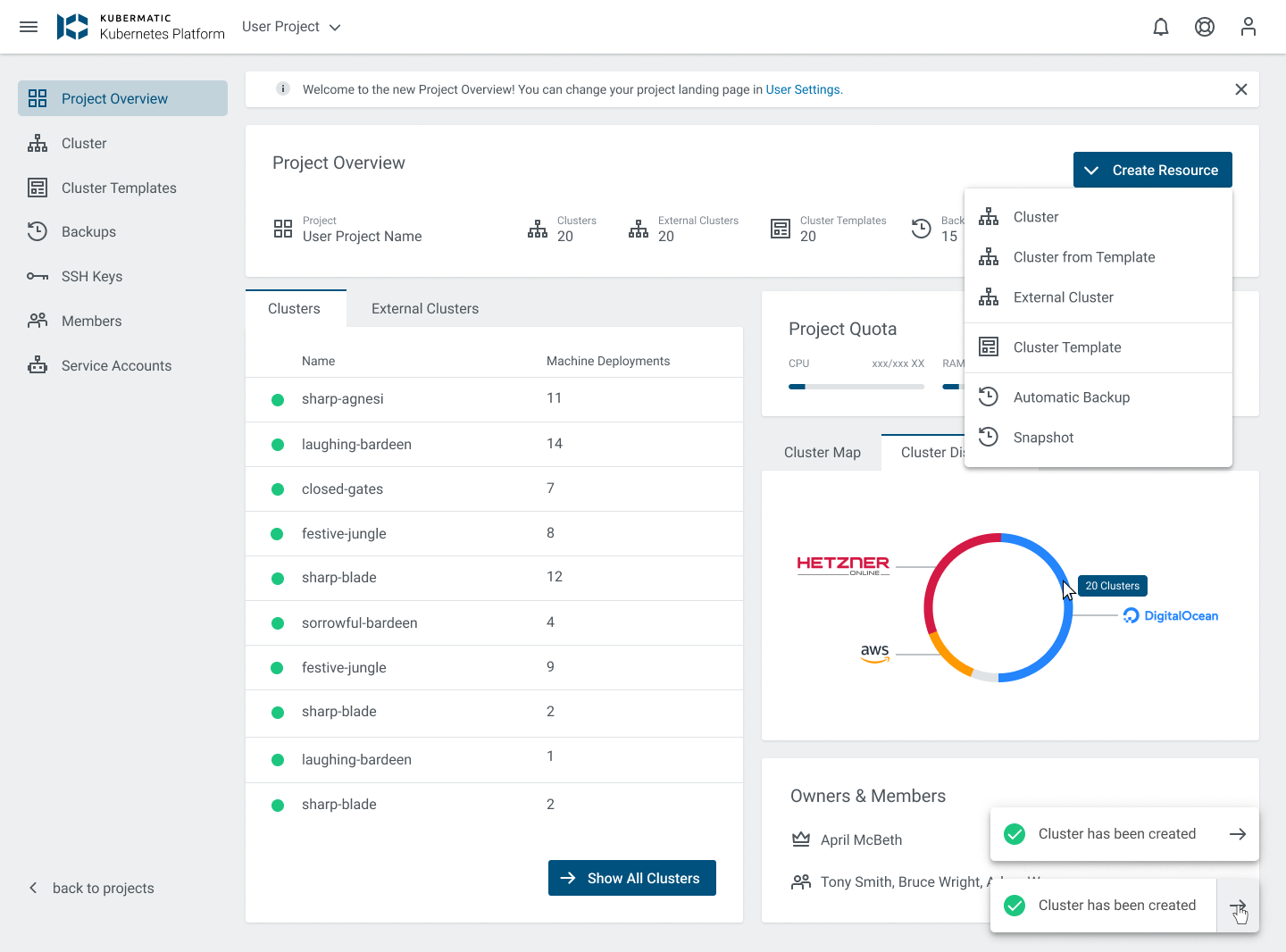Toggle the sharp-agnesi cluster status indicator
This screenshot has height=952, width=1286.
click(x=278, y=399)
